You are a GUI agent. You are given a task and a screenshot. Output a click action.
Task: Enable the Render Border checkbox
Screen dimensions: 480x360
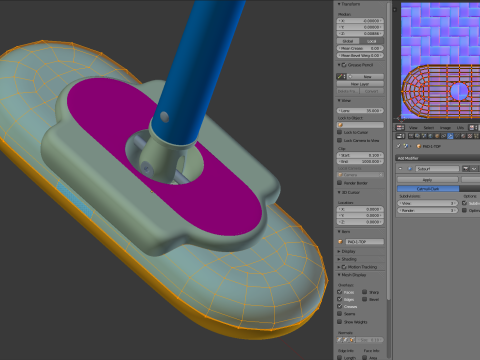[x=340, y=183]
